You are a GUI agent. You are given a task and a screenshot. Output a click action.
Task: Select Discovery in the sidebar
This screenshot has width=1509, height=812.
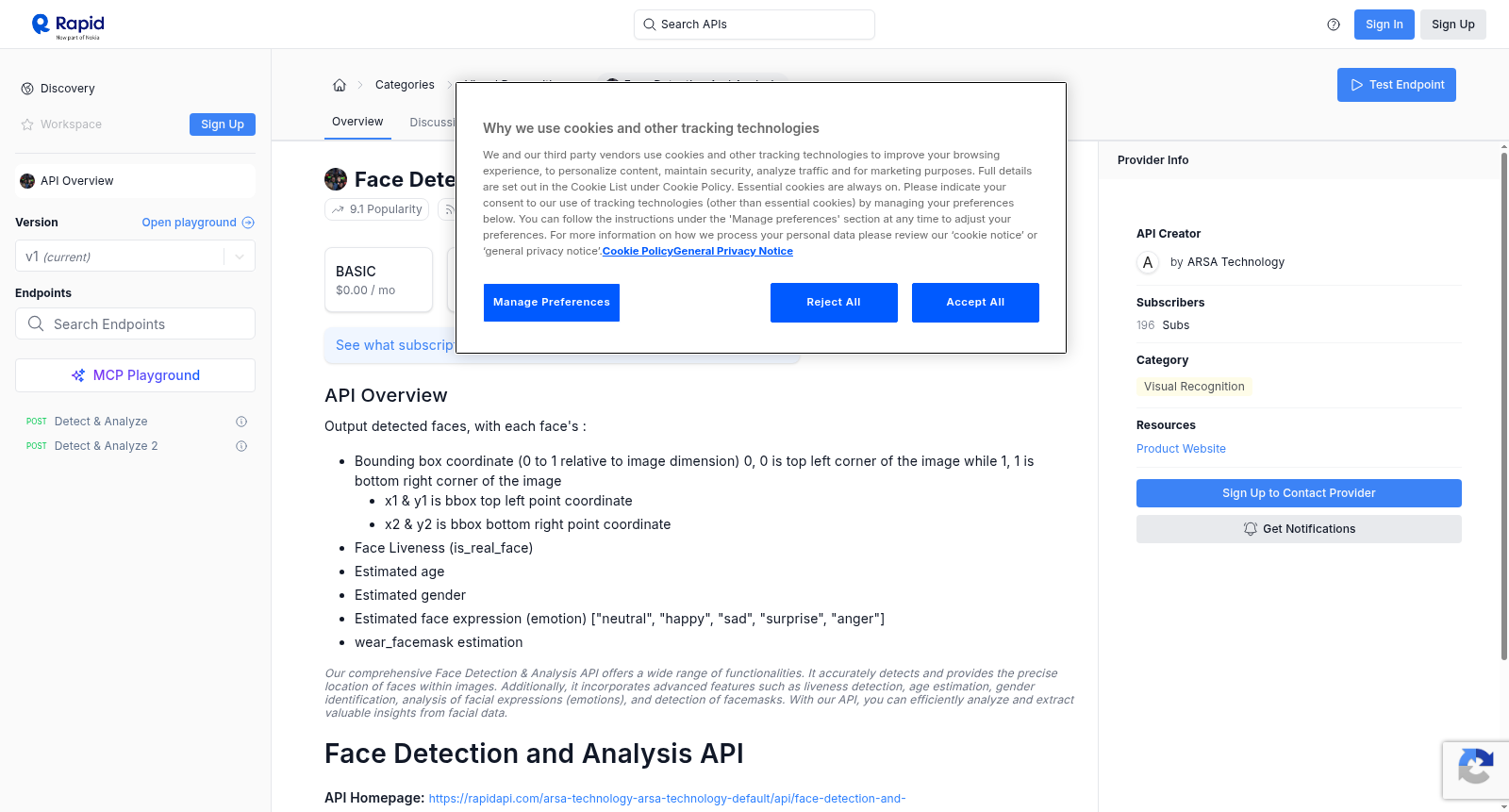(68, 89)
